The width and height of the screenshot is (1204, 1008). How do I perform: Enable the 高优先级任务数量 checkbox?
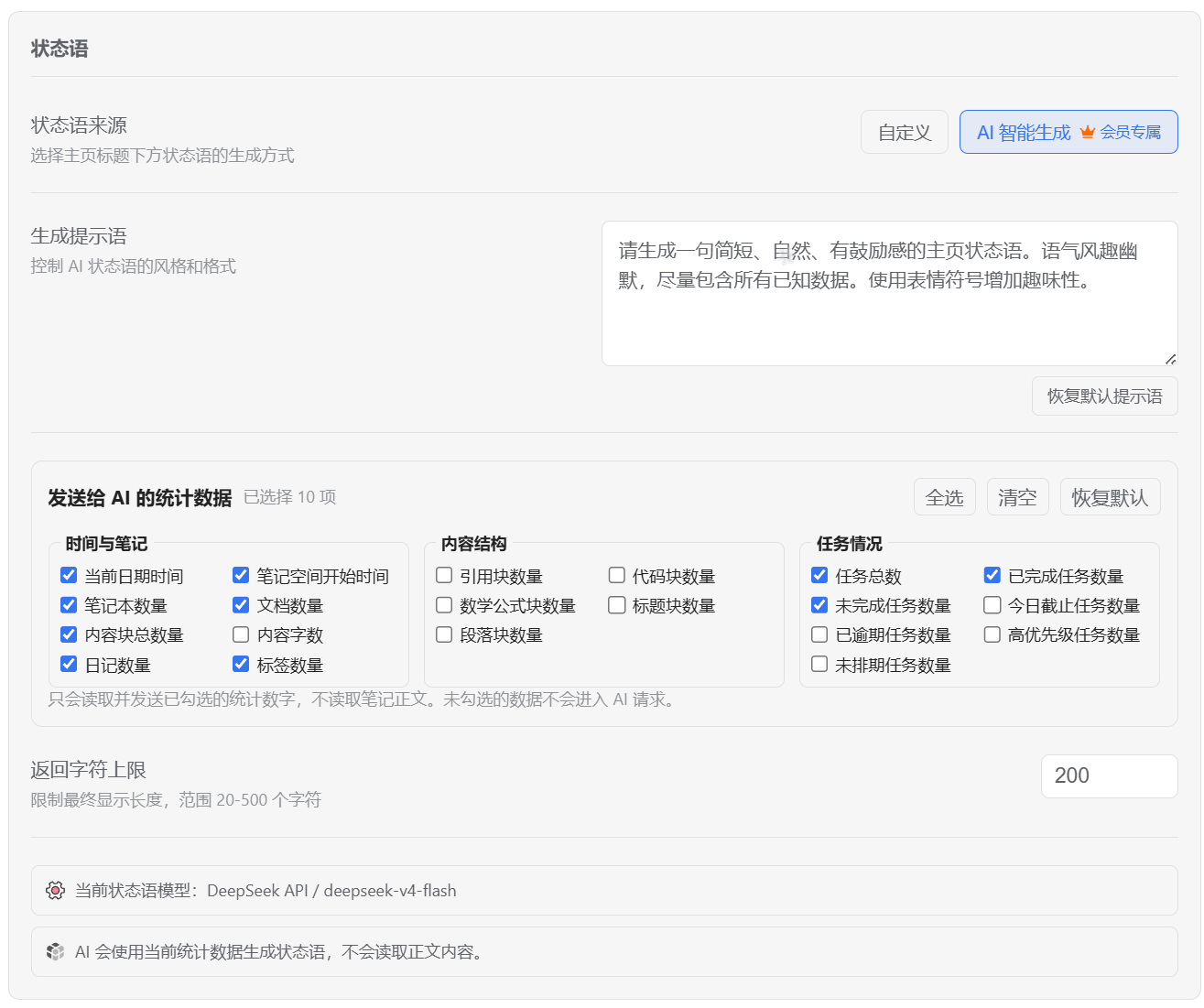pyautogui.click(x=992, y=634)
